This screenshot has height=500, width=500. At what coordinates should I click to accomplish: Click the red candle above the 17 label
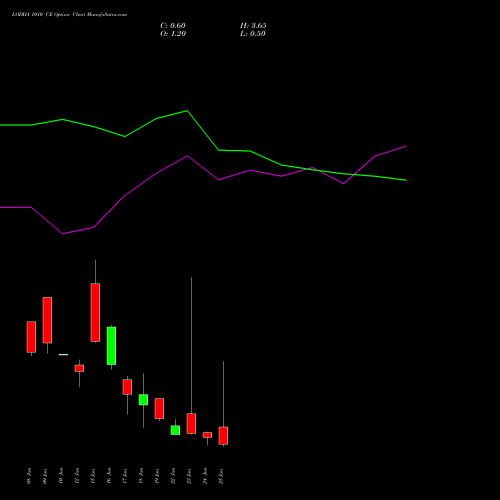click(x=127, y=387)
